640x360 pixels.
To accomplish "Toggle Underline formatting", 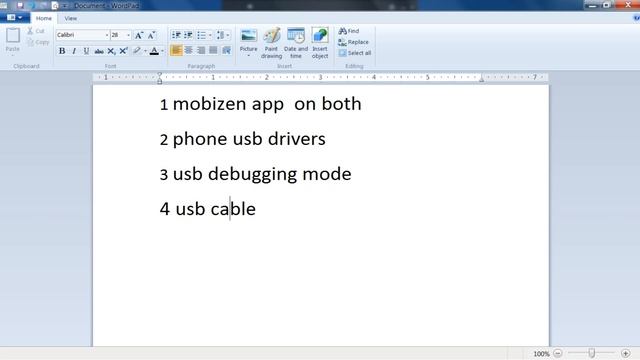I will 86,51.
